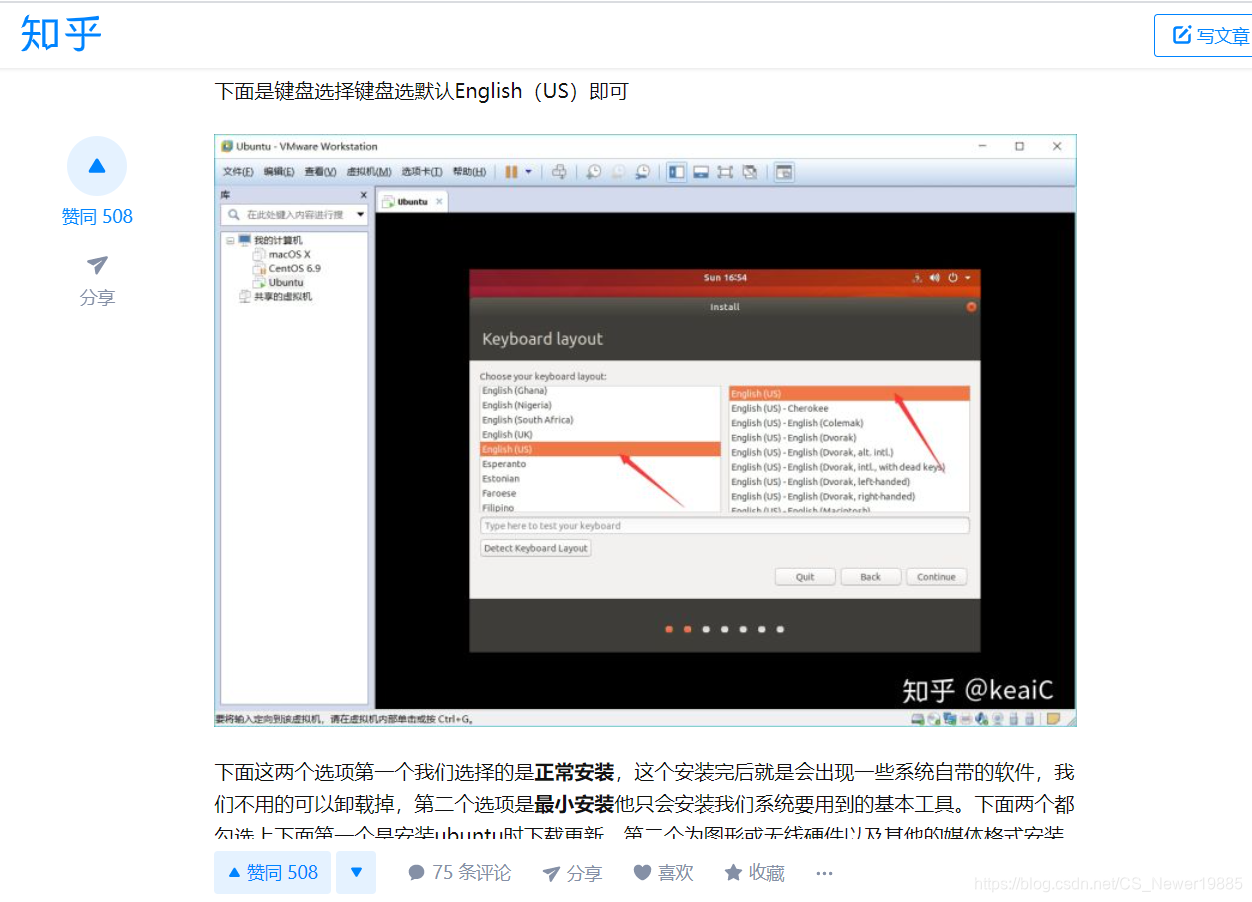Click the 知乎 logo
Viewport: 1252px width, 902px height.
(x=61, y=34)
